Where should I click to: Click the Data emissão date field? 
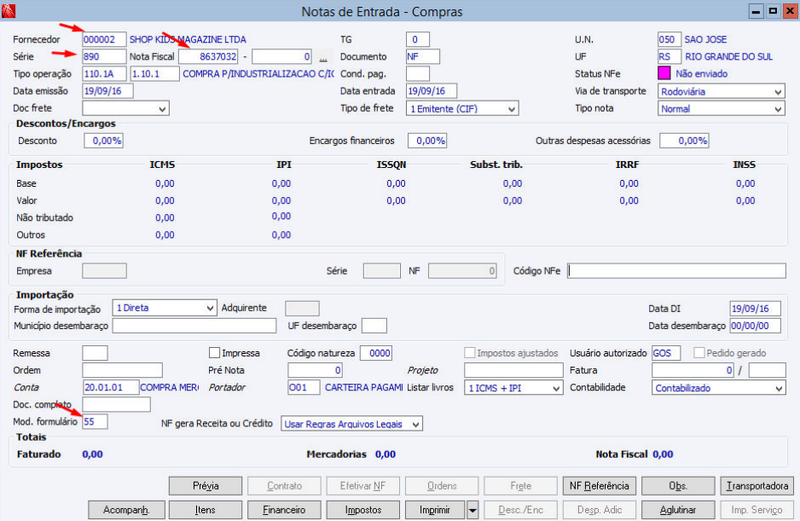pyautogui.click(x=108, y=91)
